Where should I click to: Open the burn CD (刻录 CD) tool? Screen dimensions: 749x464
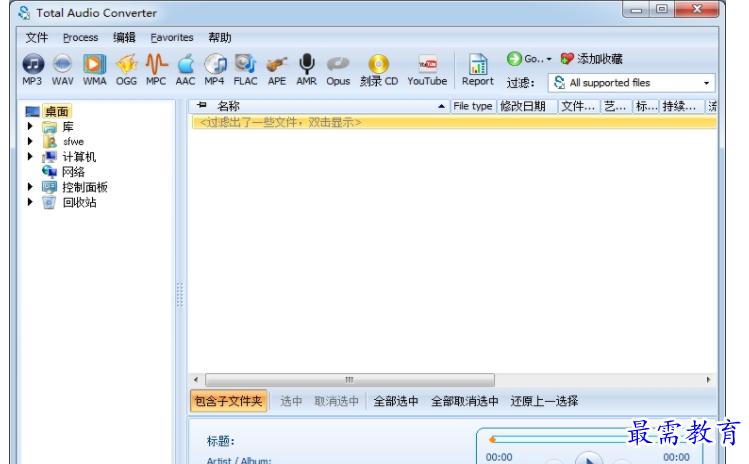tap(379, 70)
